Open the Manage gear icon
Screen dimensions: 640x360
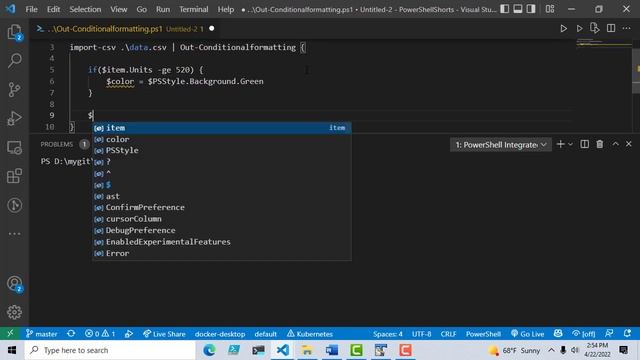[x=14, y=312]
